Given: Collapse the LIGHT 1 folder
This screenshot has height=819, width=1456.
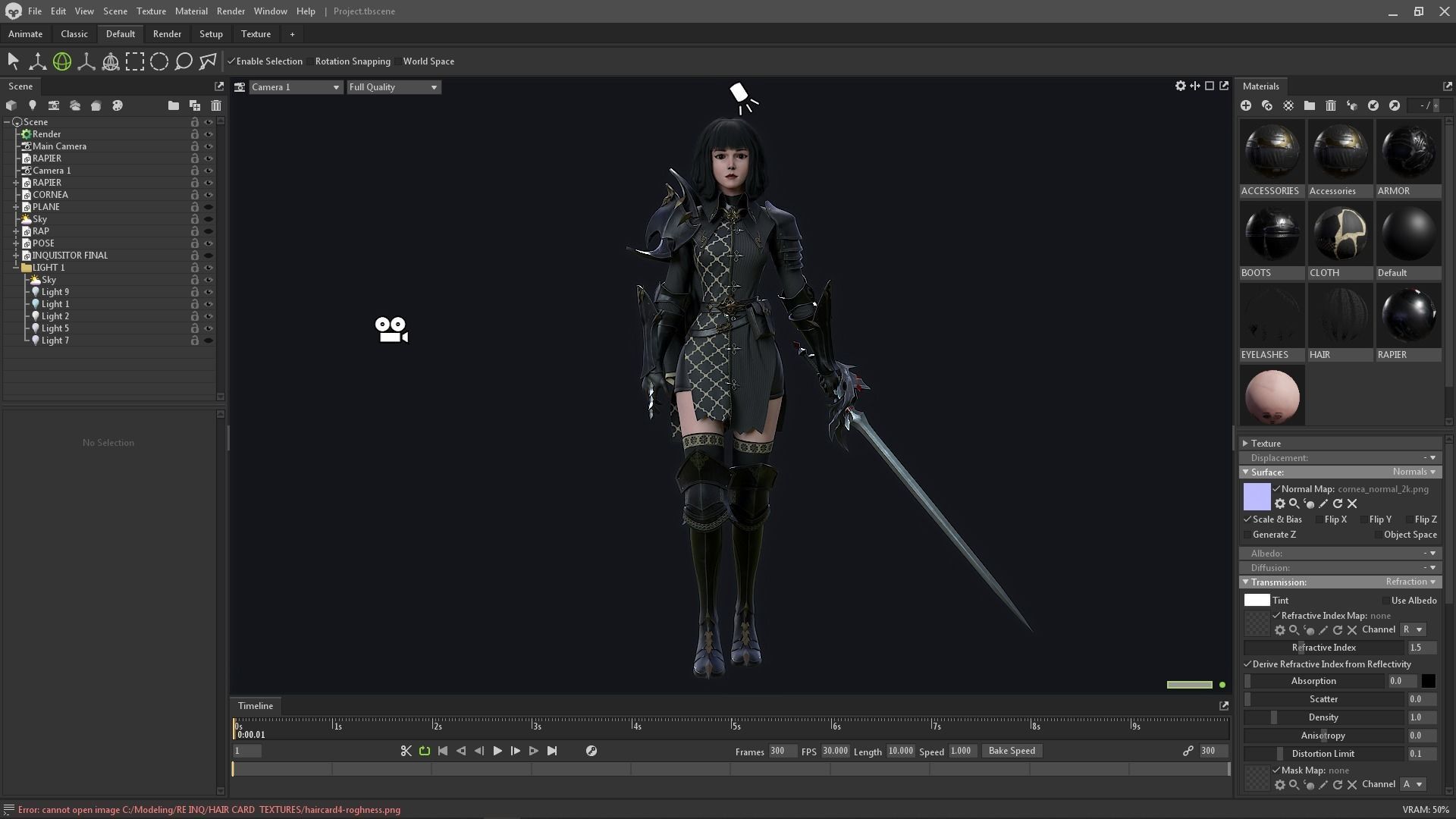Looking at the screenshot, I should point(16,268).
